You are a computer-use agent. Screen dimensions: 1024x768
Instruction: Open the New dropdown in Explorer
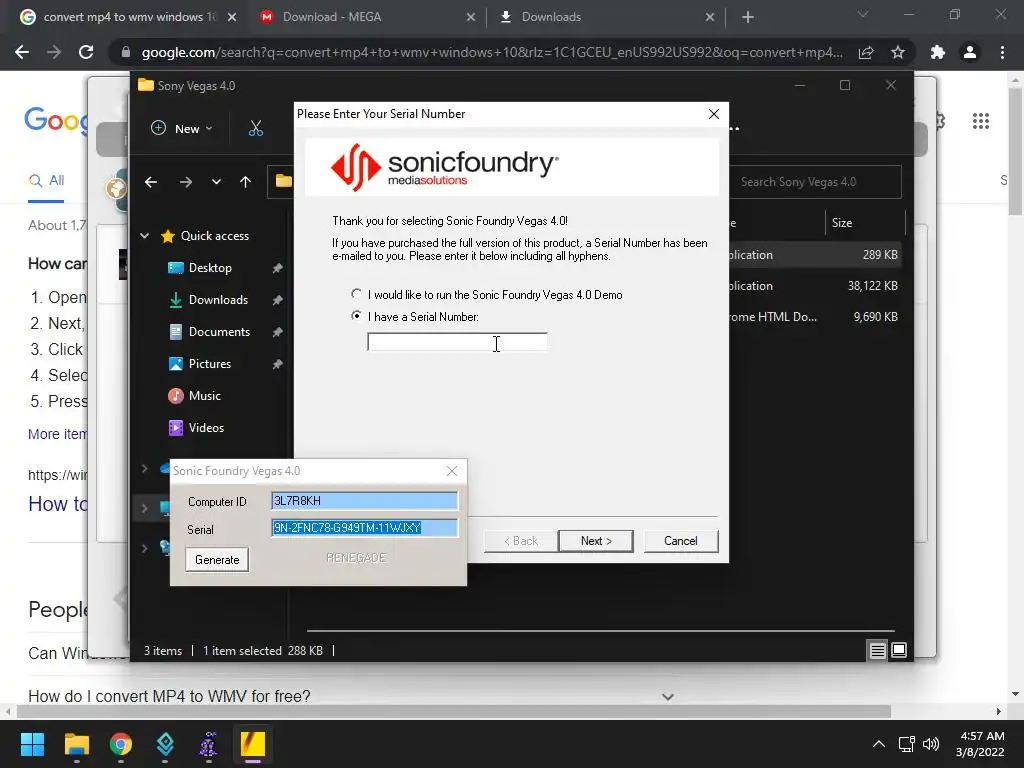(x=182, y=128)
